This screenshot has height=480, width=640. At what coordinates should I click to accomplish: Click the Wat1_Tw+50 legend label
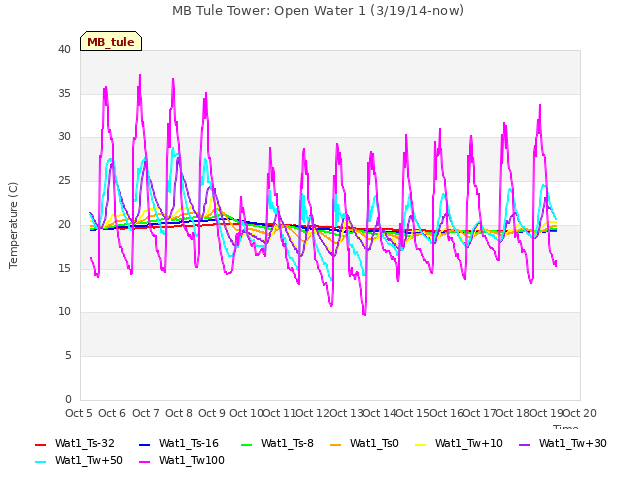pos(89,460)
